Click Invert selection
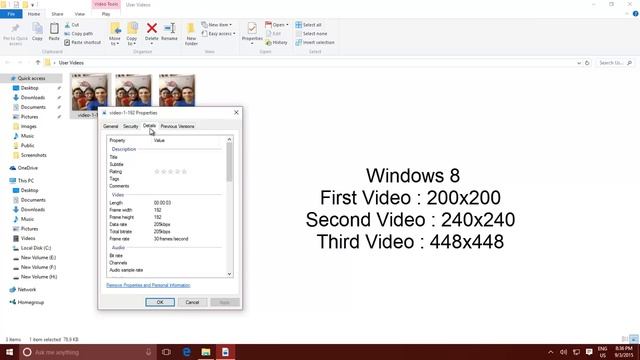 [315, 42]
